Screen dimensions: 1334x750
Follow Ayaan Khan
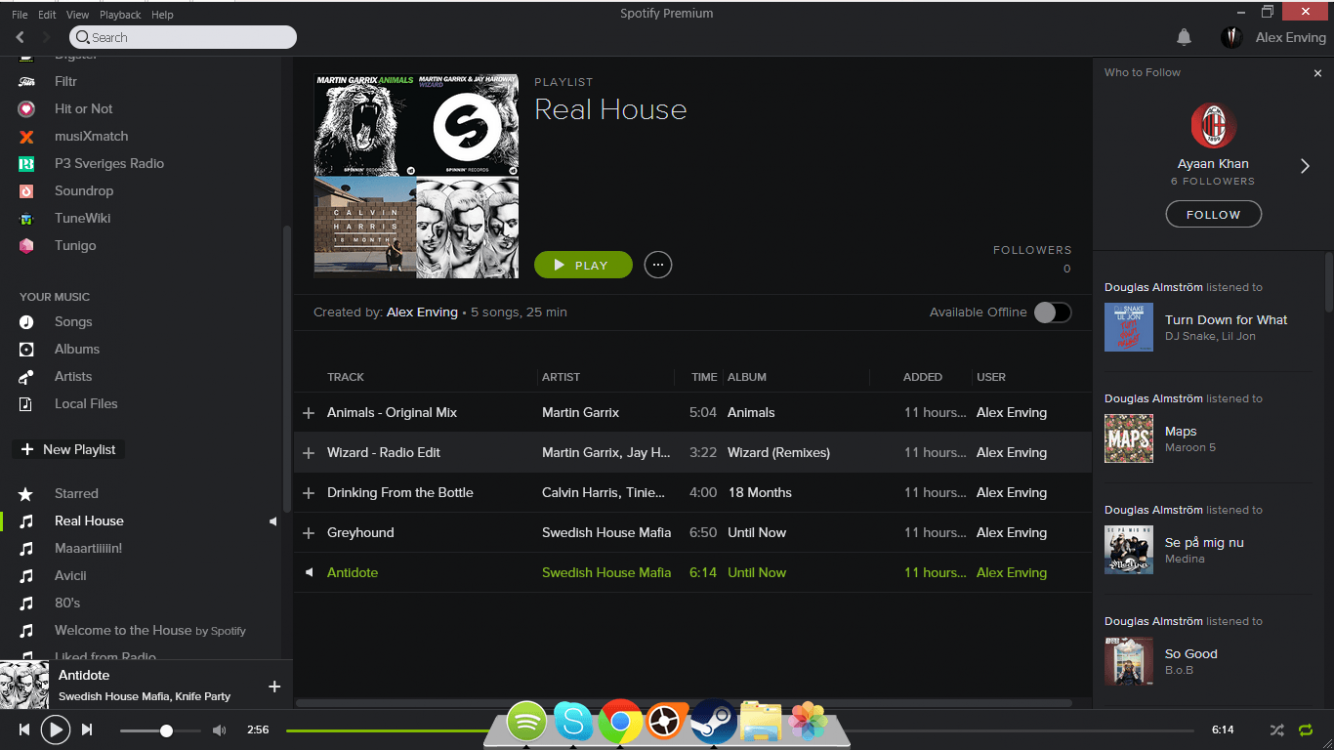click(1213, 214)
